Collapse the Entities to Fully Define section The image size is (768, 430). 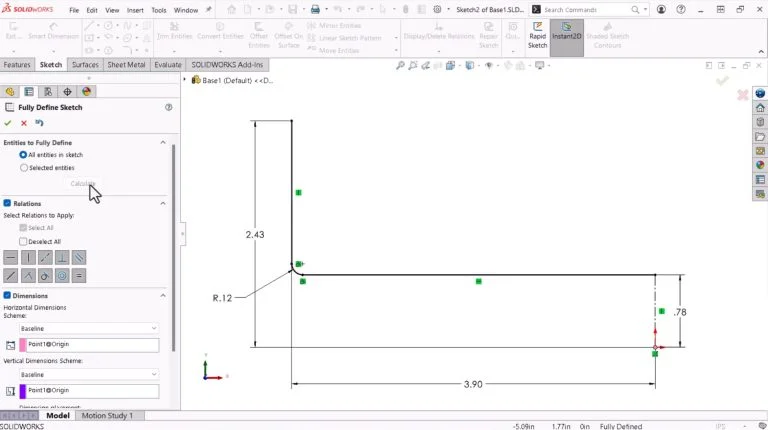(163, 143)
